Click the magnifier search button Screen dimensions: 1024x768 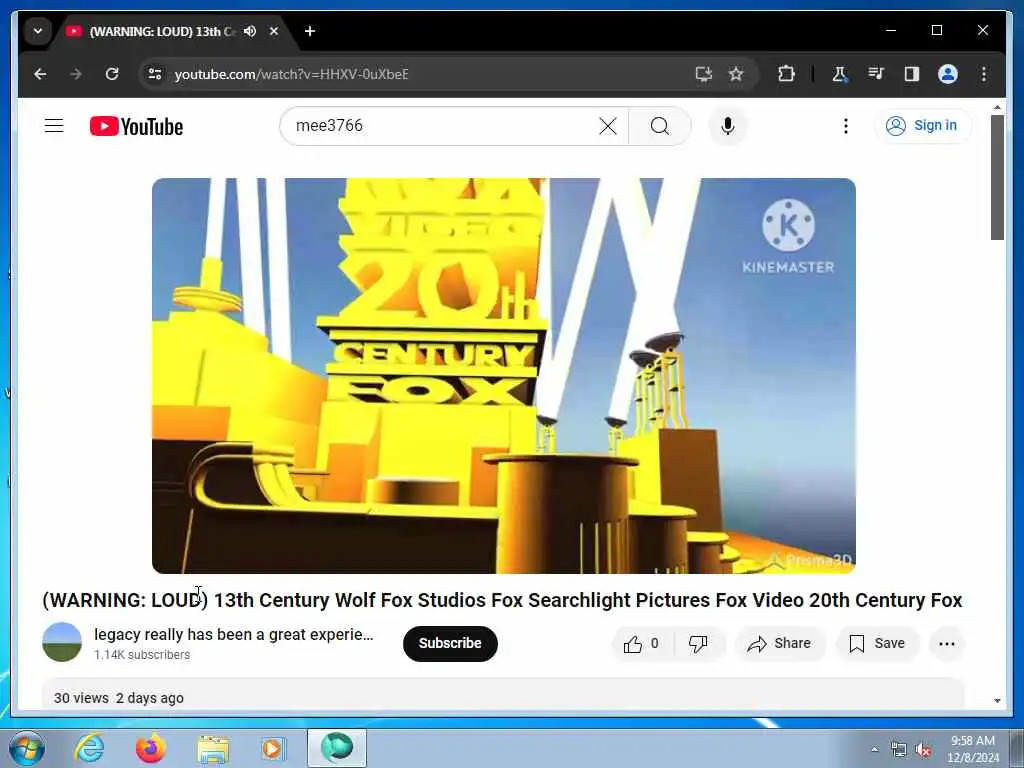click(660, 126)
